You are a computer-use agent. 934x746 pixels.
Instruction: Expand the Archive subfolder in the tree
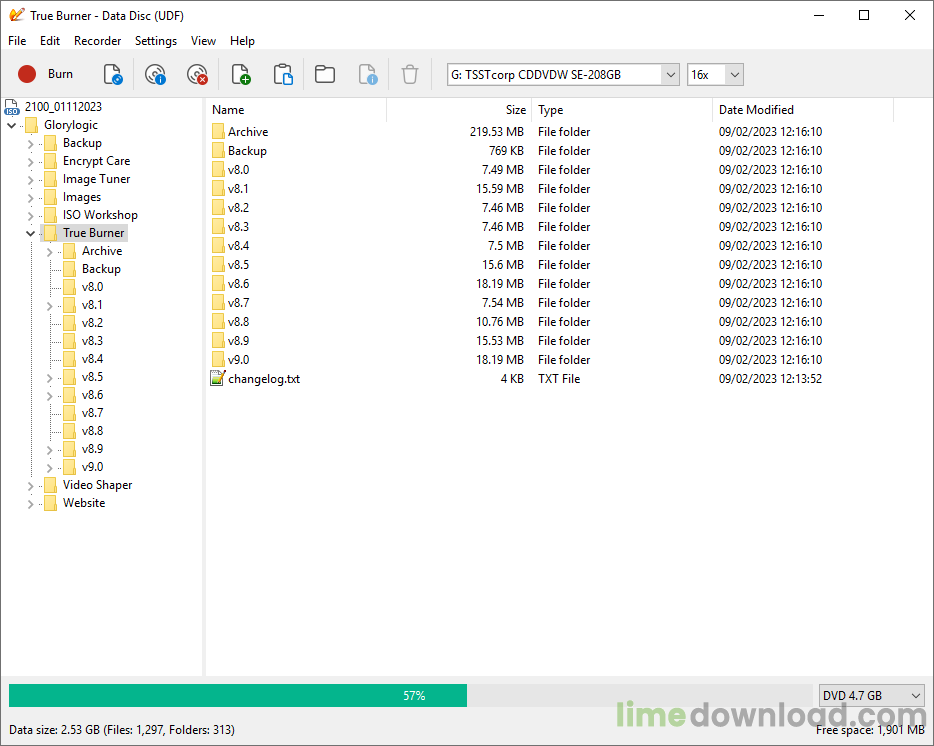(x=49, y=251)
